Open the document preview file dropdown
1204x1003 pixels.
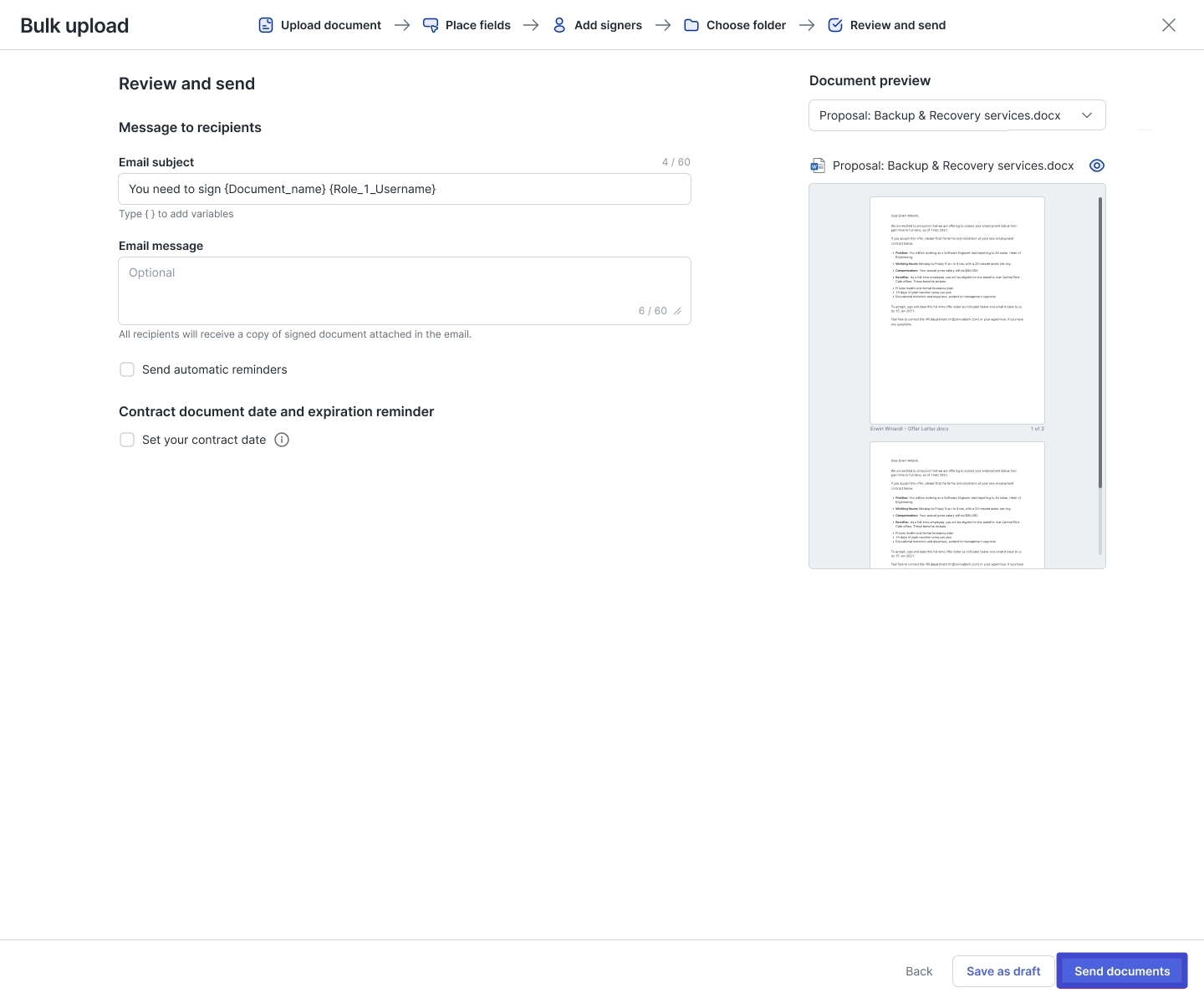coord(1087,115)
